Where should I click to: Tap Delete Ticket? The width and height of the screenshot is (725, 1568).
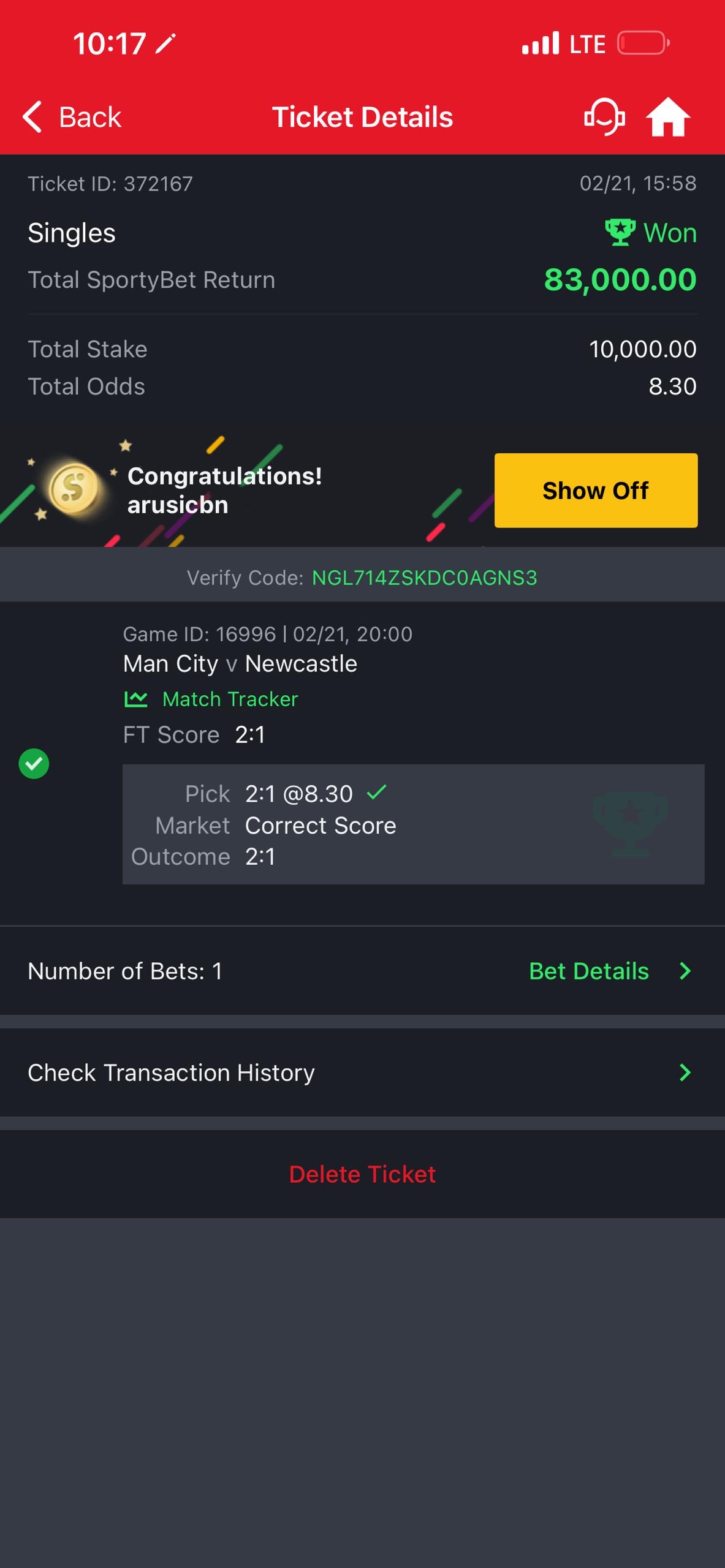tap(362, 1174)
